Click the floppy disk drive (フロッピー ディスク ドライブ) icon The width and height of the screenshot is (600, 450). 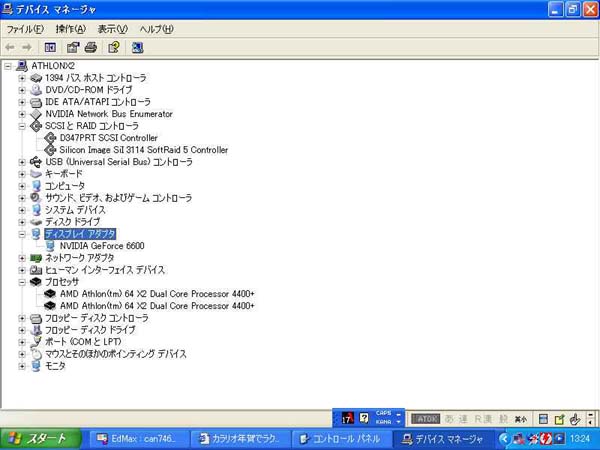36,330
